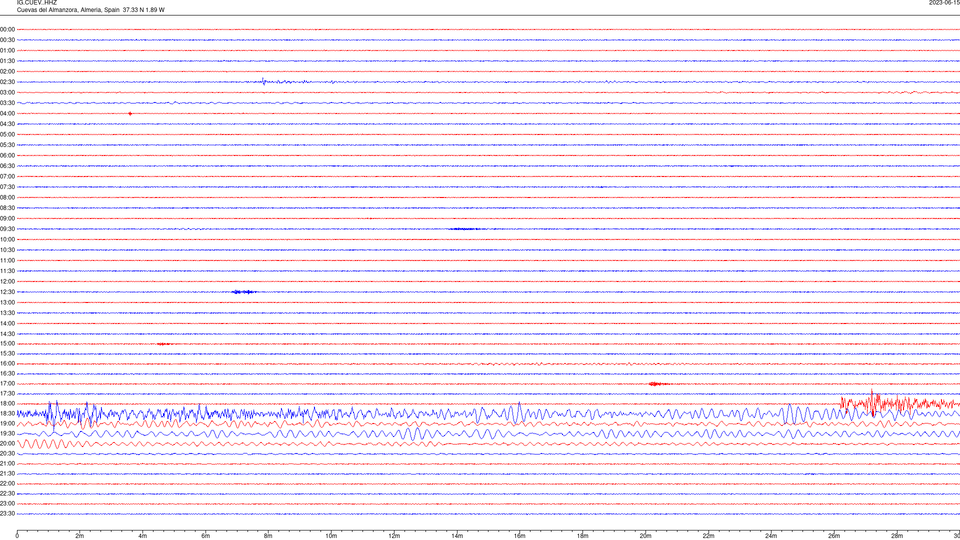Screen dimensions: 960x540
Task: Click the '10m' x-axis label
Action: 331,536
